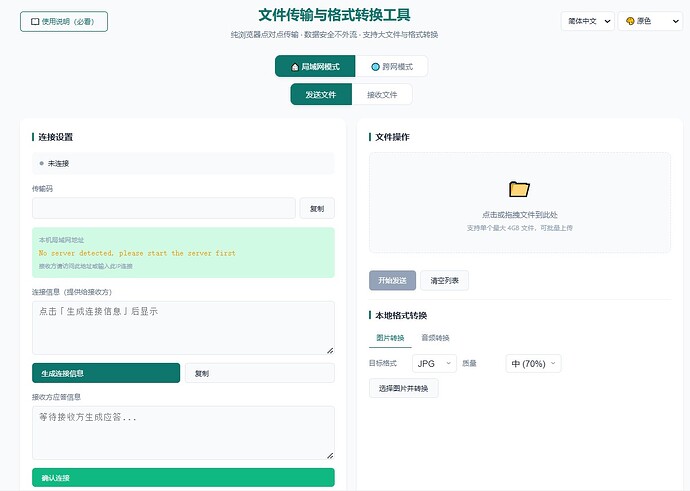Switch to the 音频转换 tab
Image resolution: width=690 pixels, height=491 pixels.
click(435, 338)
